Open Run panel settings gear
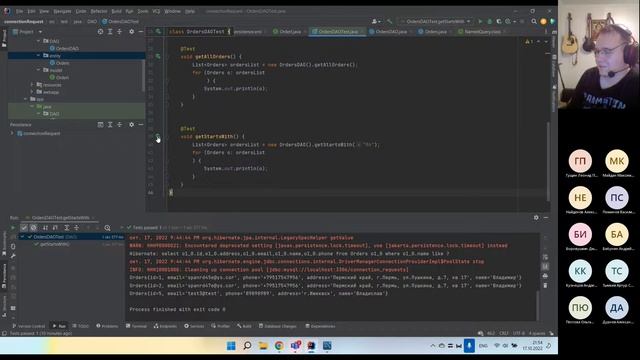640x360 pixels. (x=536, y=218)
